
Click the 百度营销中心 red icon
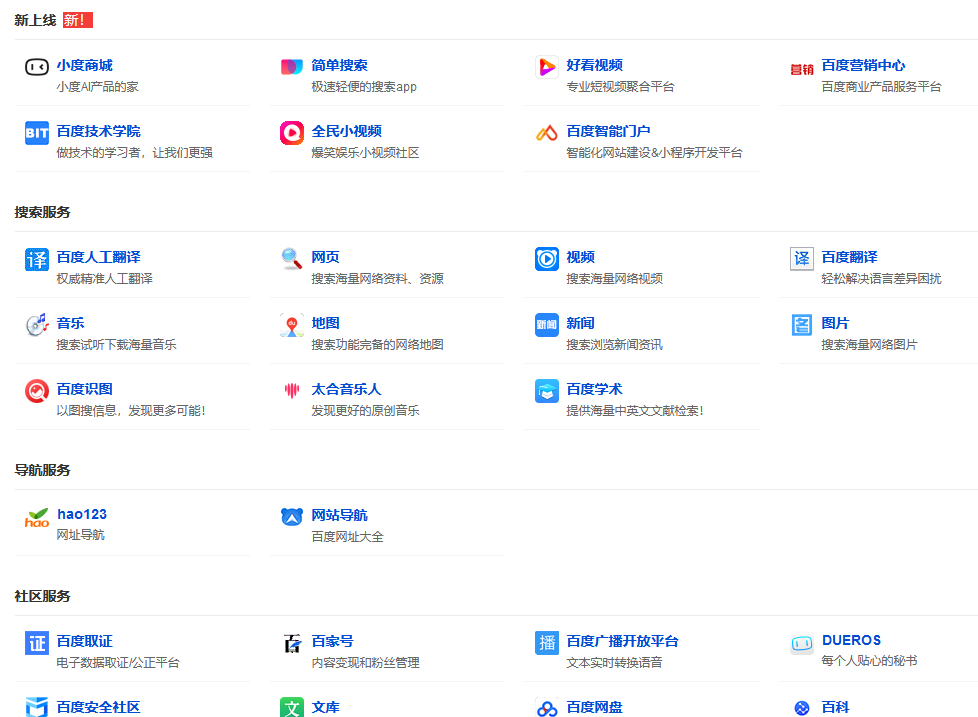(801, 69)
